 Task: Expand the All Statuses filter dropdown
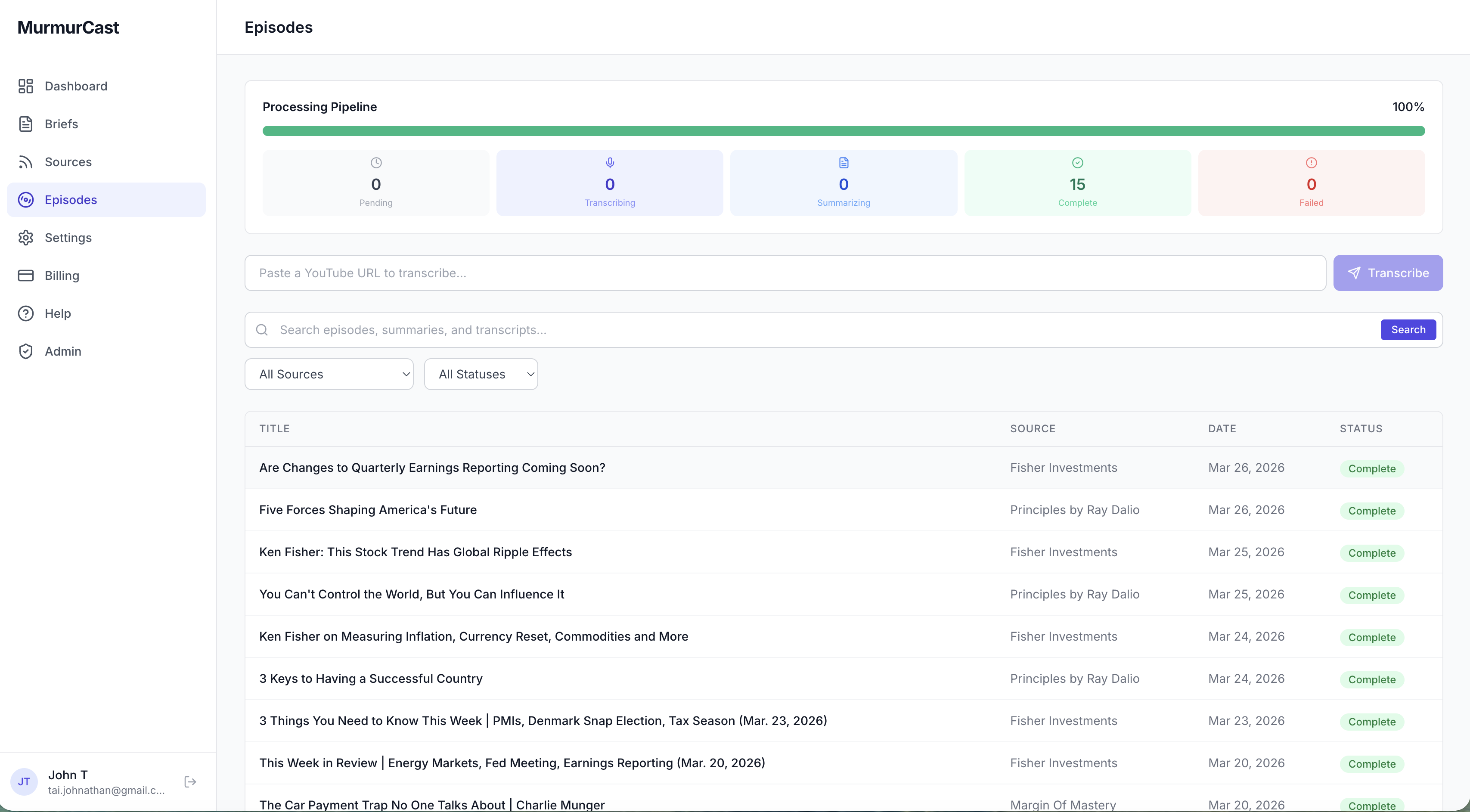pos(481,374)
